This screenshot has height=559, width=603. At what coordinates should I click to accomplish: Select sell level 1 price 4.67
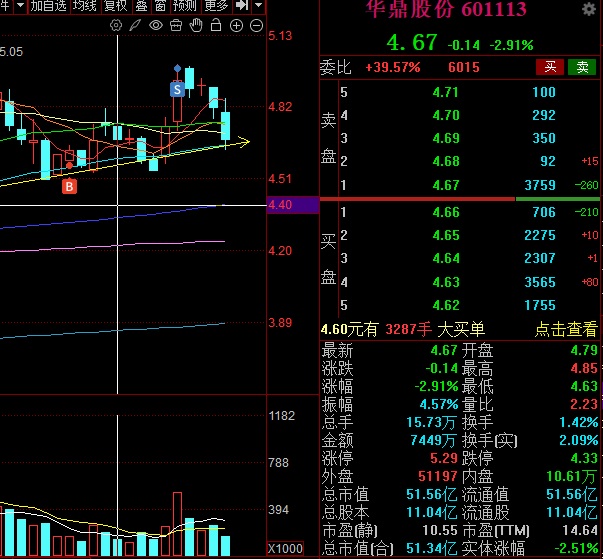(446, 185)
